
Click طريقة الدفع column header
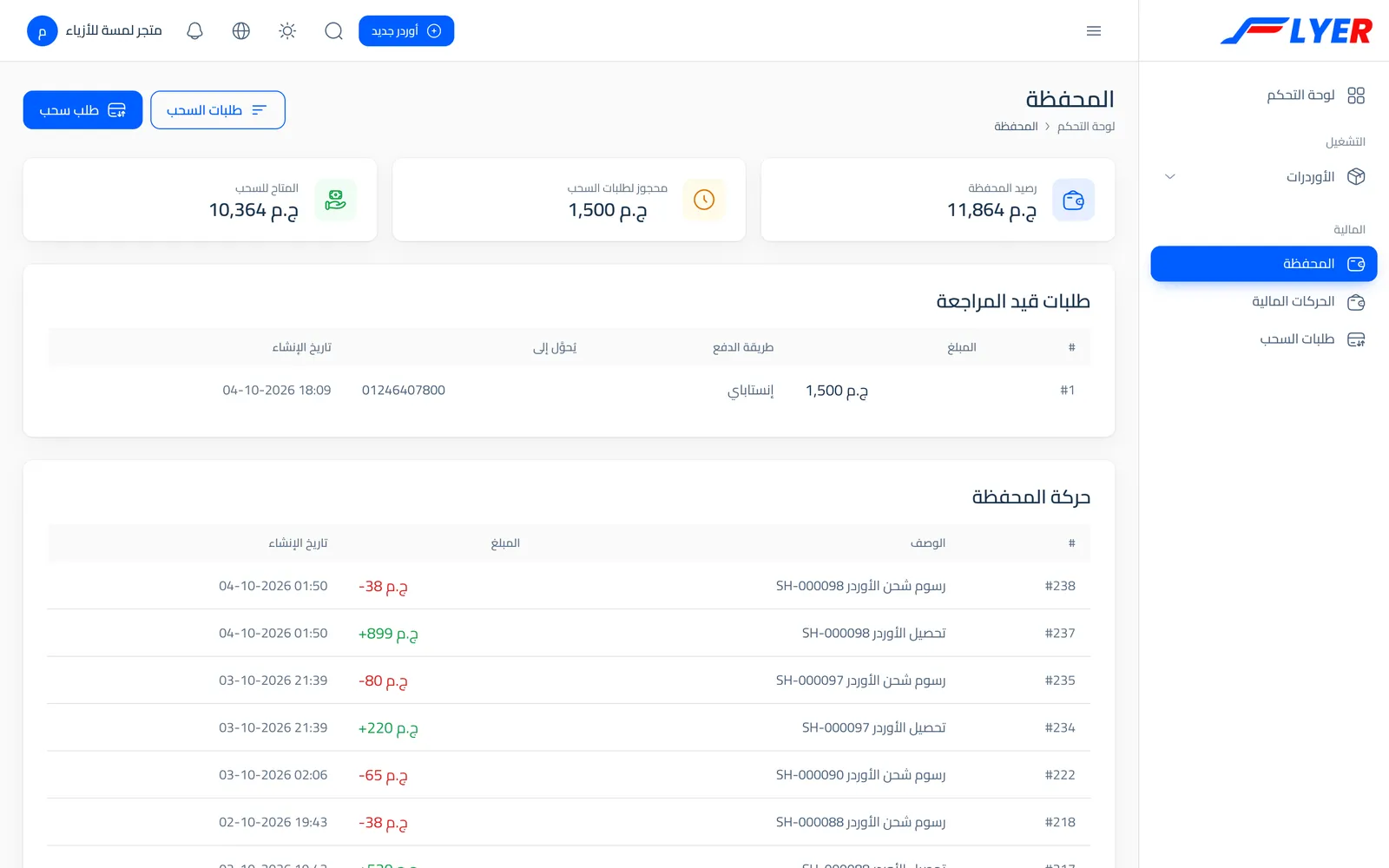click(x=743, y=347)
